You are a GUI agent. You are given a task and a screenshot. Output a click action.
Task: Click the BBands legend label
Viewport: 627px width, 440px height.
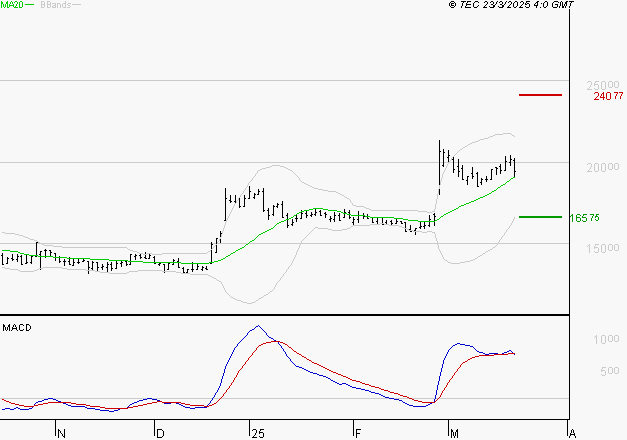click(x=56, y=5)
